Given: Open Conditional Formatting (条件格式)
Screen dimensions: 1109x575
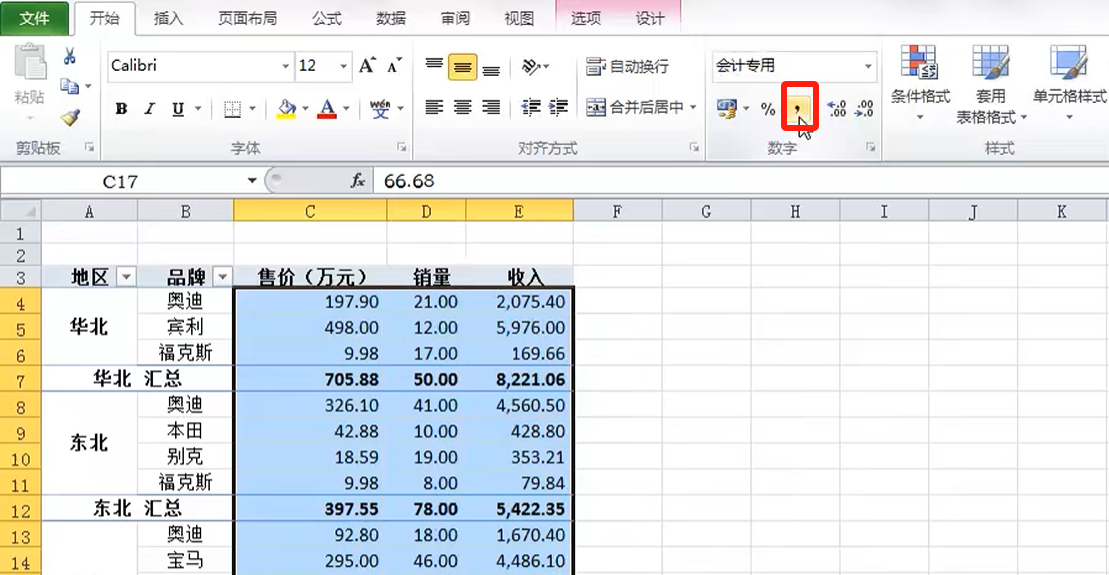Looking at the screenshot, I should (919, 83).
